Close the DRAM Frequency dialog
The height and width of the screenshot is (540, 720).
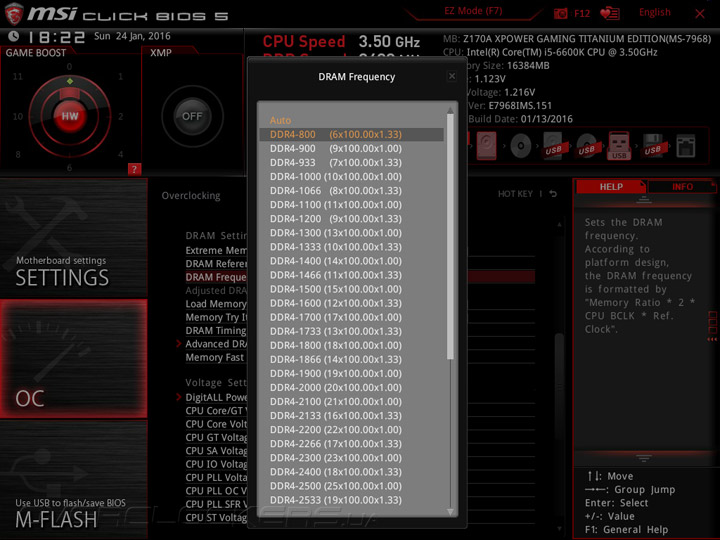click(x=452, y=76)
